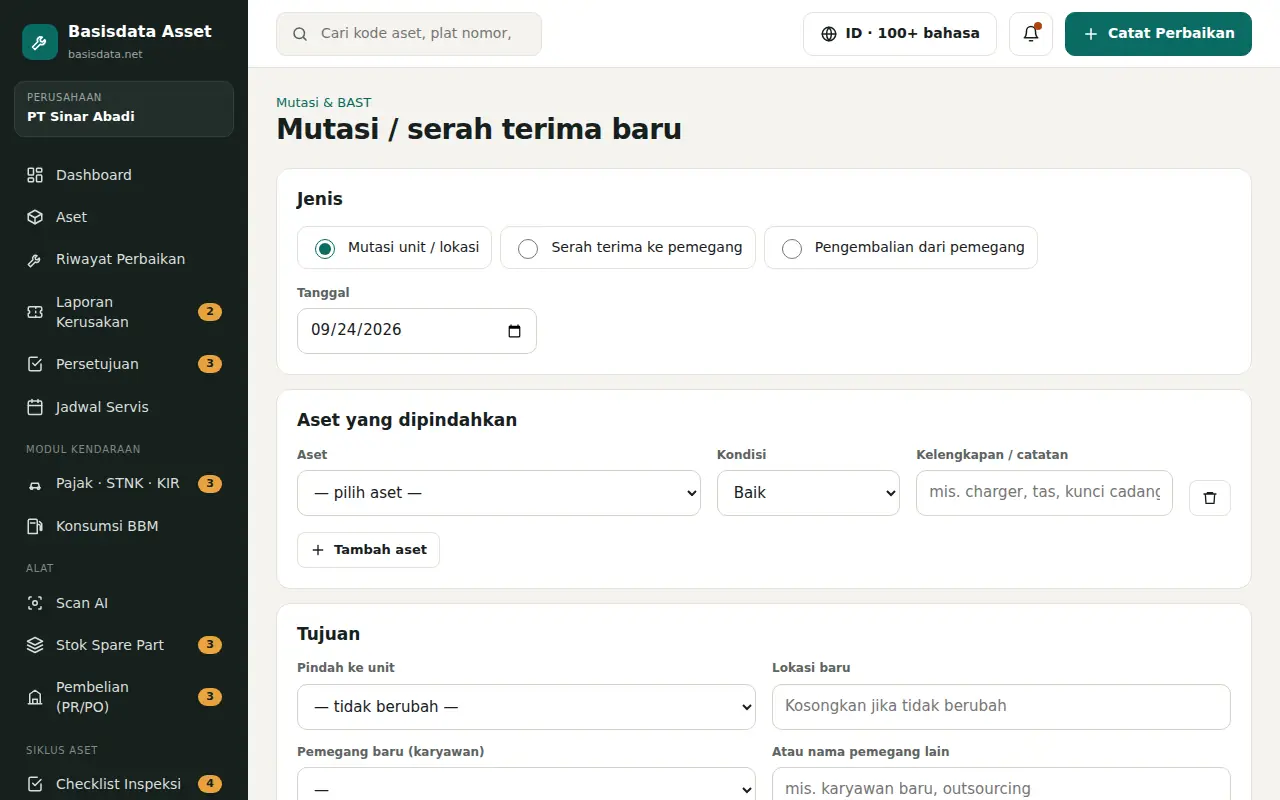Click the Stok Spare Part layers icon
The height and width of the screenshot is (800, 1280).
pos(35,645)
